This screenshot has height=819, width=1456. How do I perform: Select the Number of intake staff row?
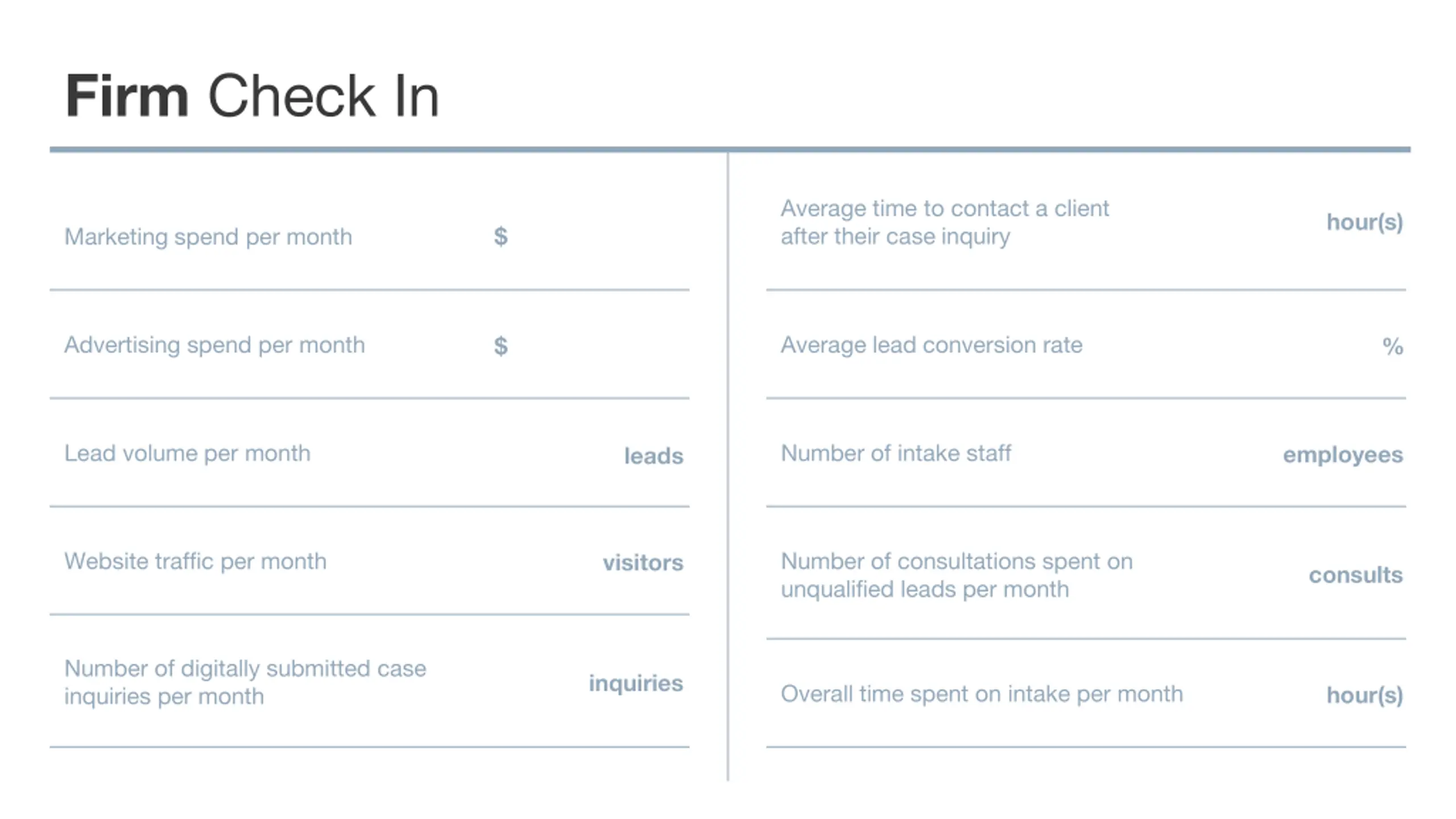click(x=1086, y=453)
